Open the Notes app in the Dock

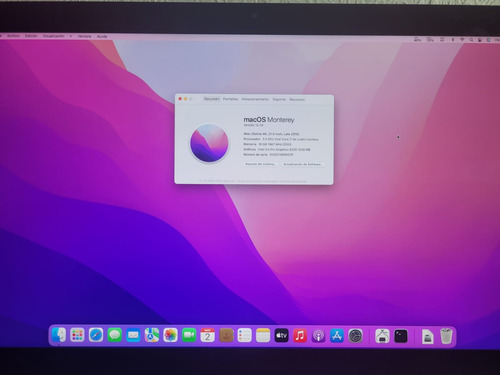[x=263, y=336]
